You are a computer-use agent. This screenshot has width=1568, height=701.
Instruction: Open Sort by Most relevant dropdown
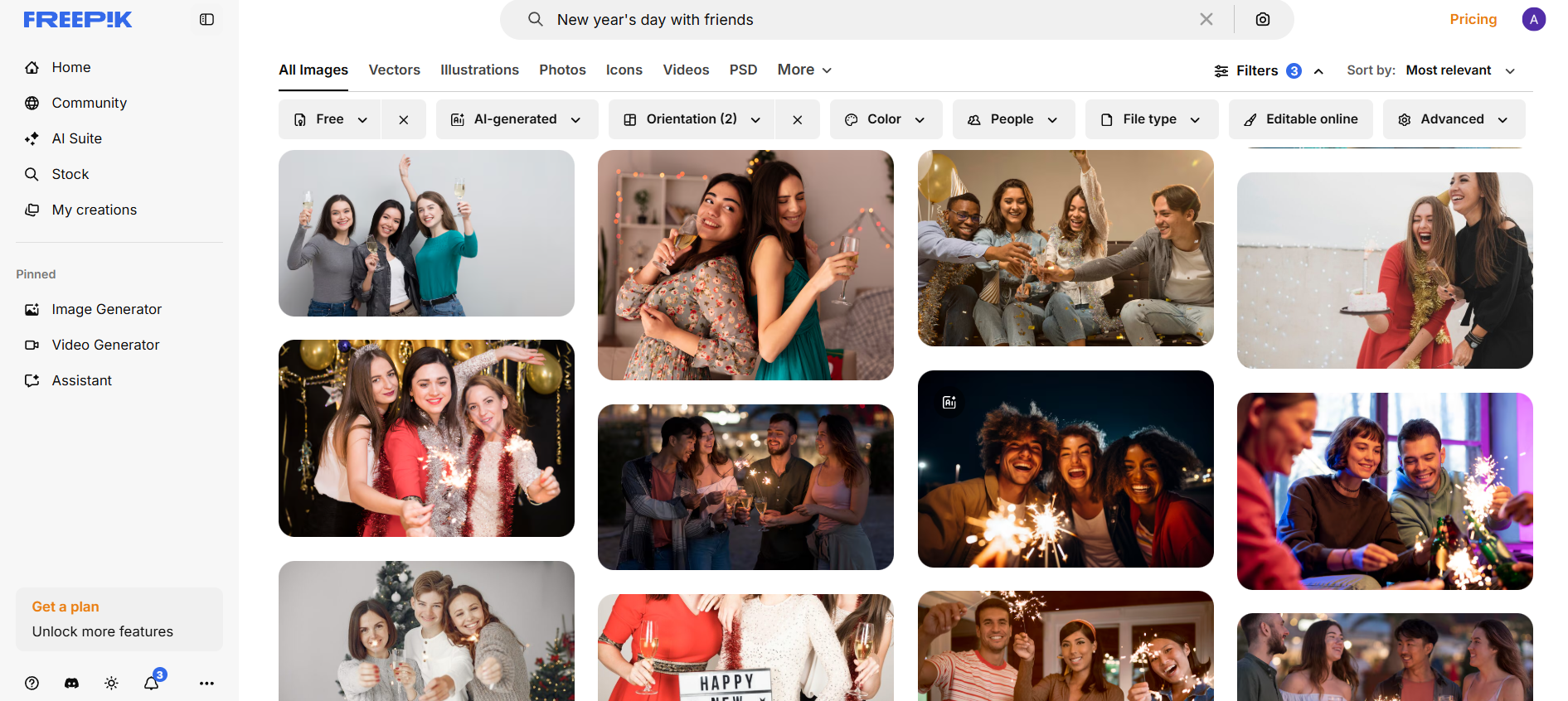pos(1459,70)
